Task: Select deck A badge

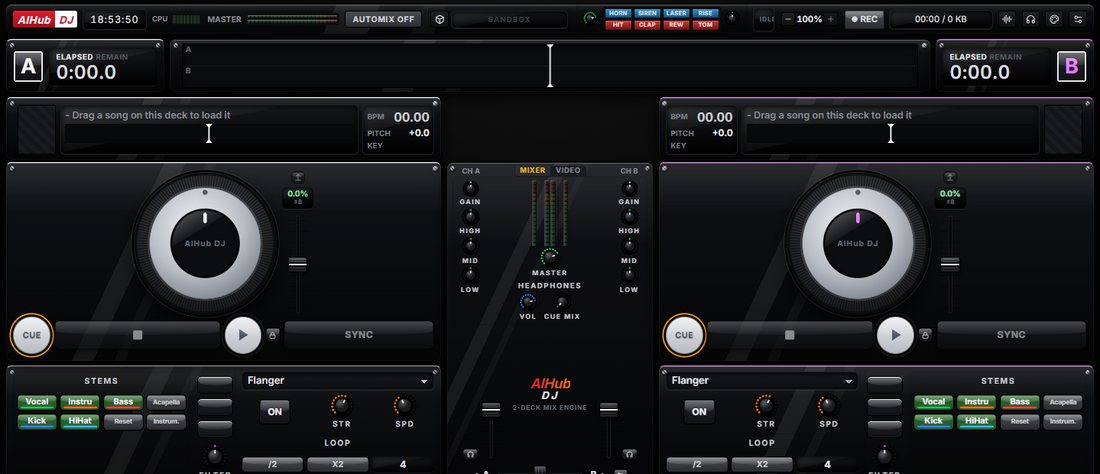Action: [28, 67]
